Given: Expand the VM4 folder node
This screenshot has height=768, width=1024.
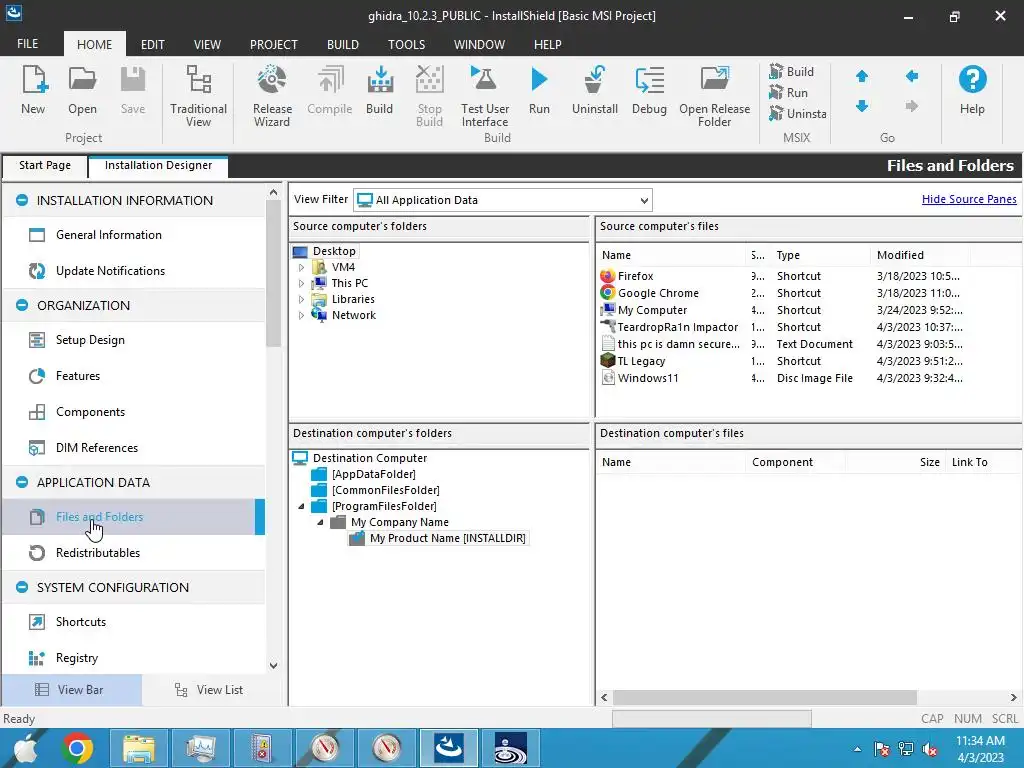Looking at the screenshot, I should [301, 267].
